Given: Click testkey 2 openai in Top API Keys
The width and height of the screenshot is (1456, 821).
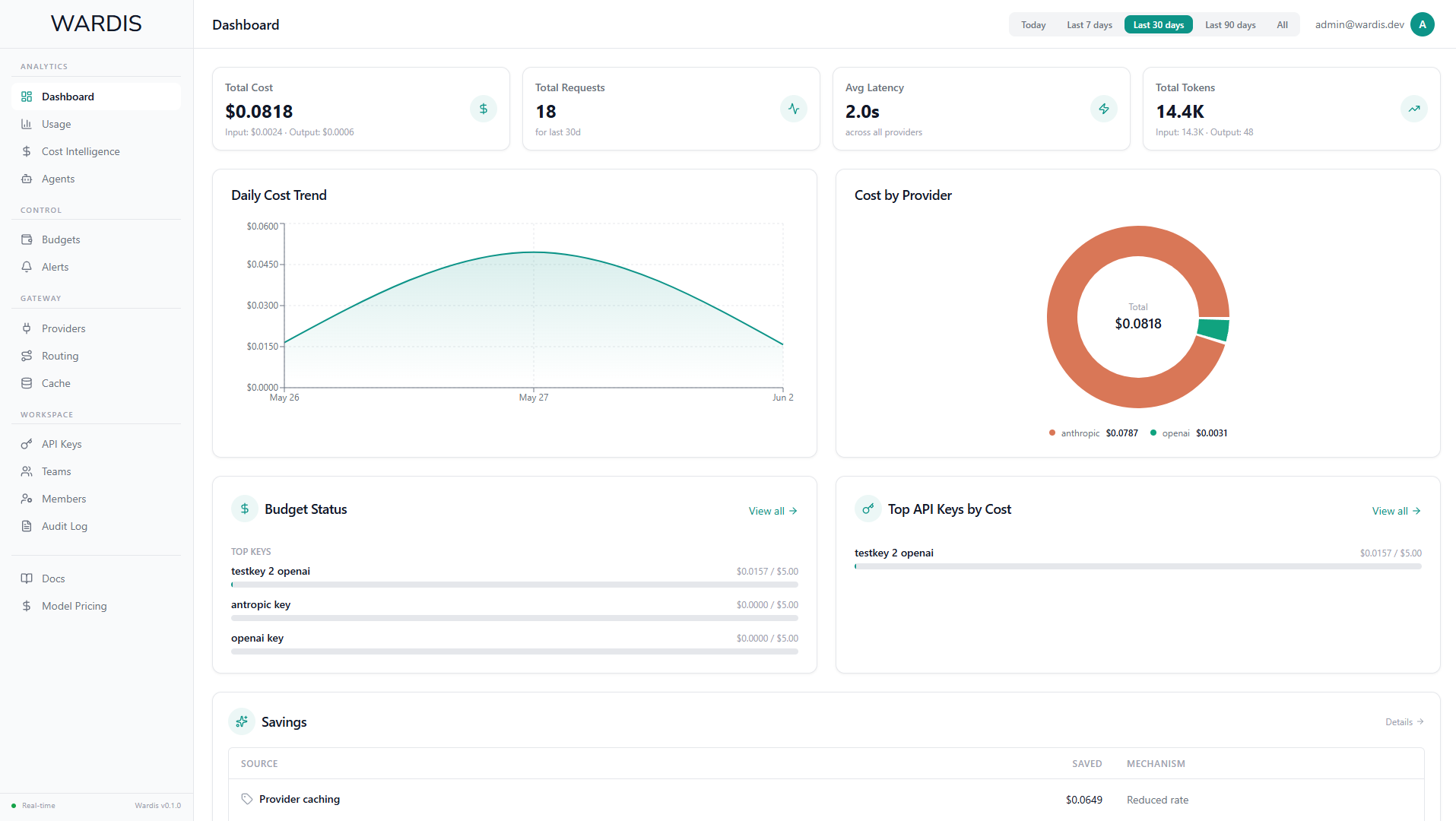Looking at the screenshot, I should pos(894,553).
